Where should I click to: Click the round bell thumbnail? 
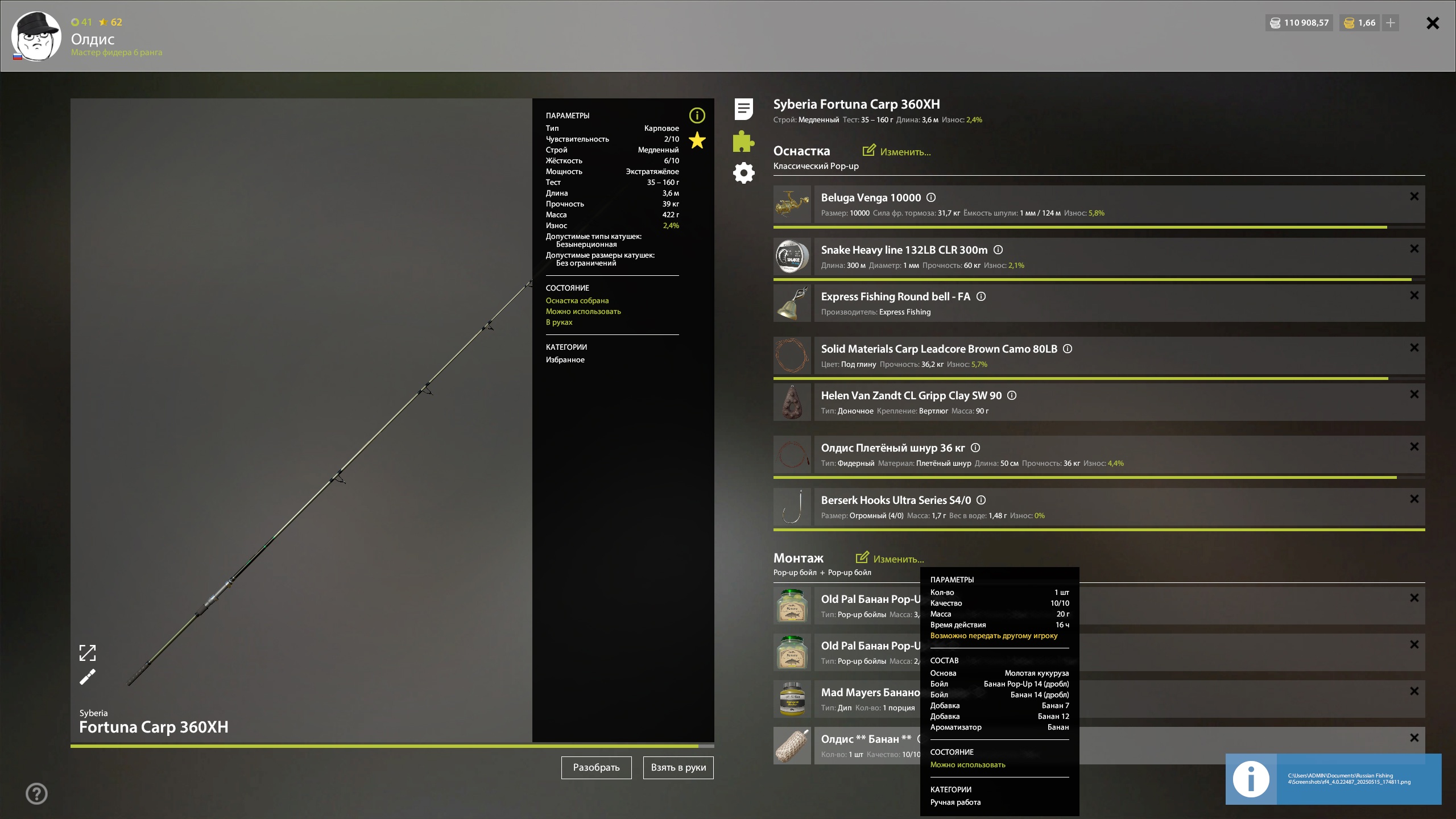(x=792, y=303)
